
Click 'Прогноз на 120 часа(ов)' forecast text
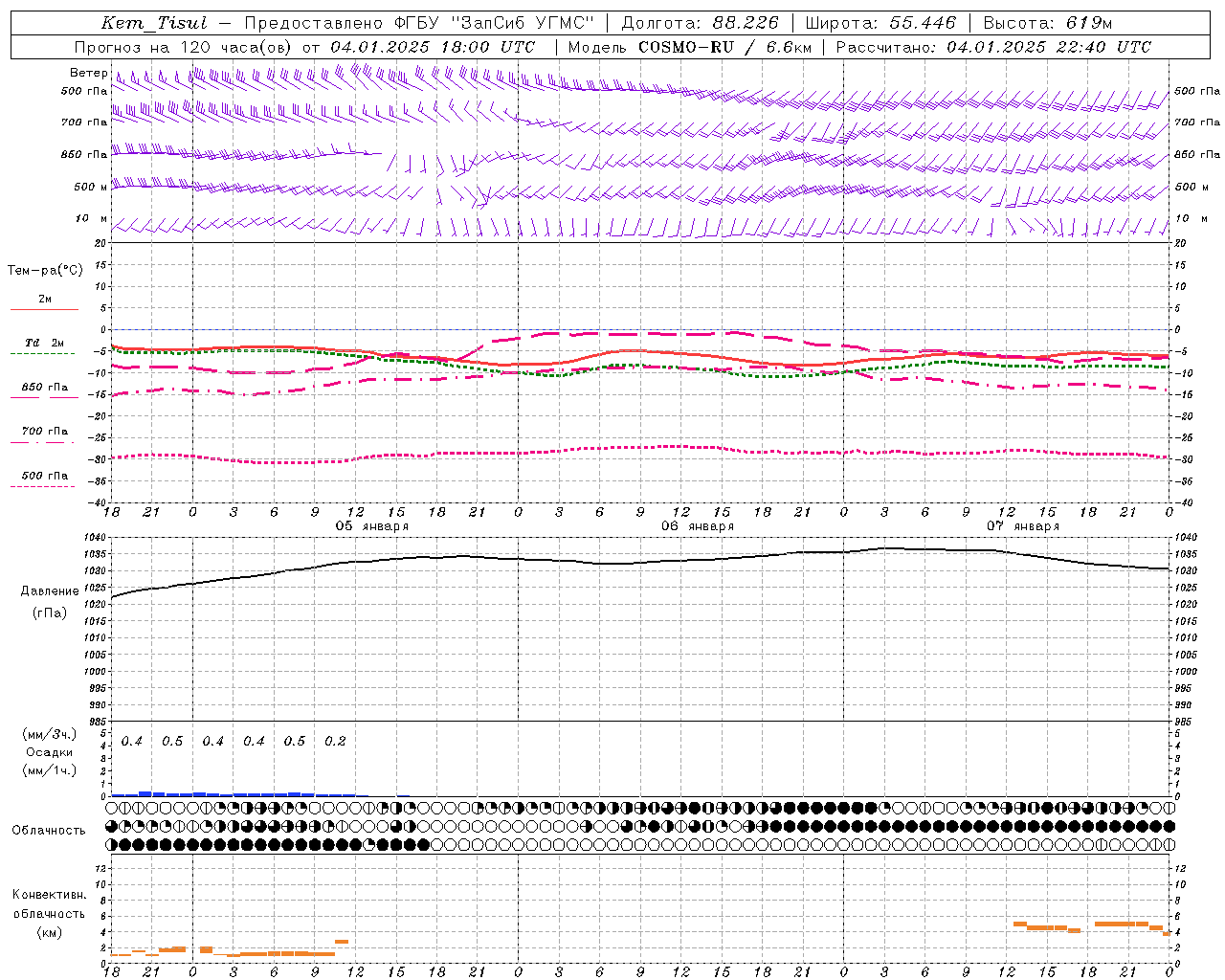[184, 47]
